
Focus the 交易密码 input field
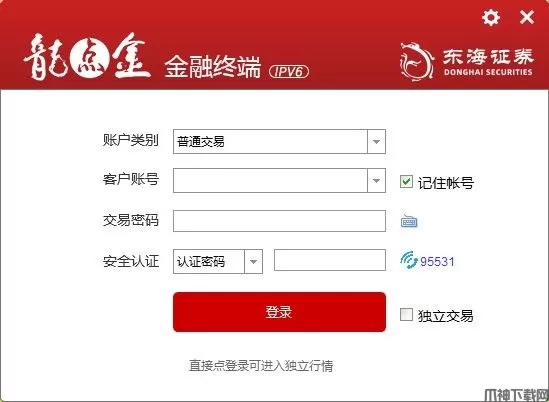279,221
